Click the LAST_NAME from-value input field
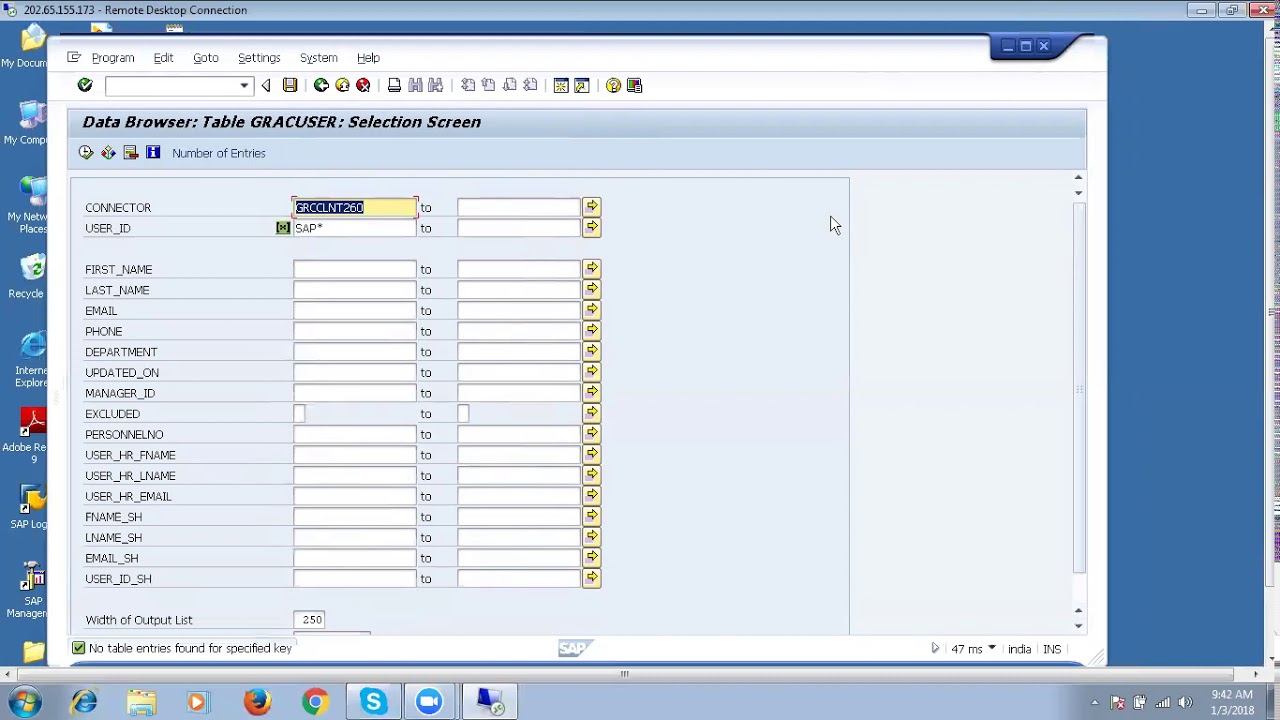 click(355, 290)
